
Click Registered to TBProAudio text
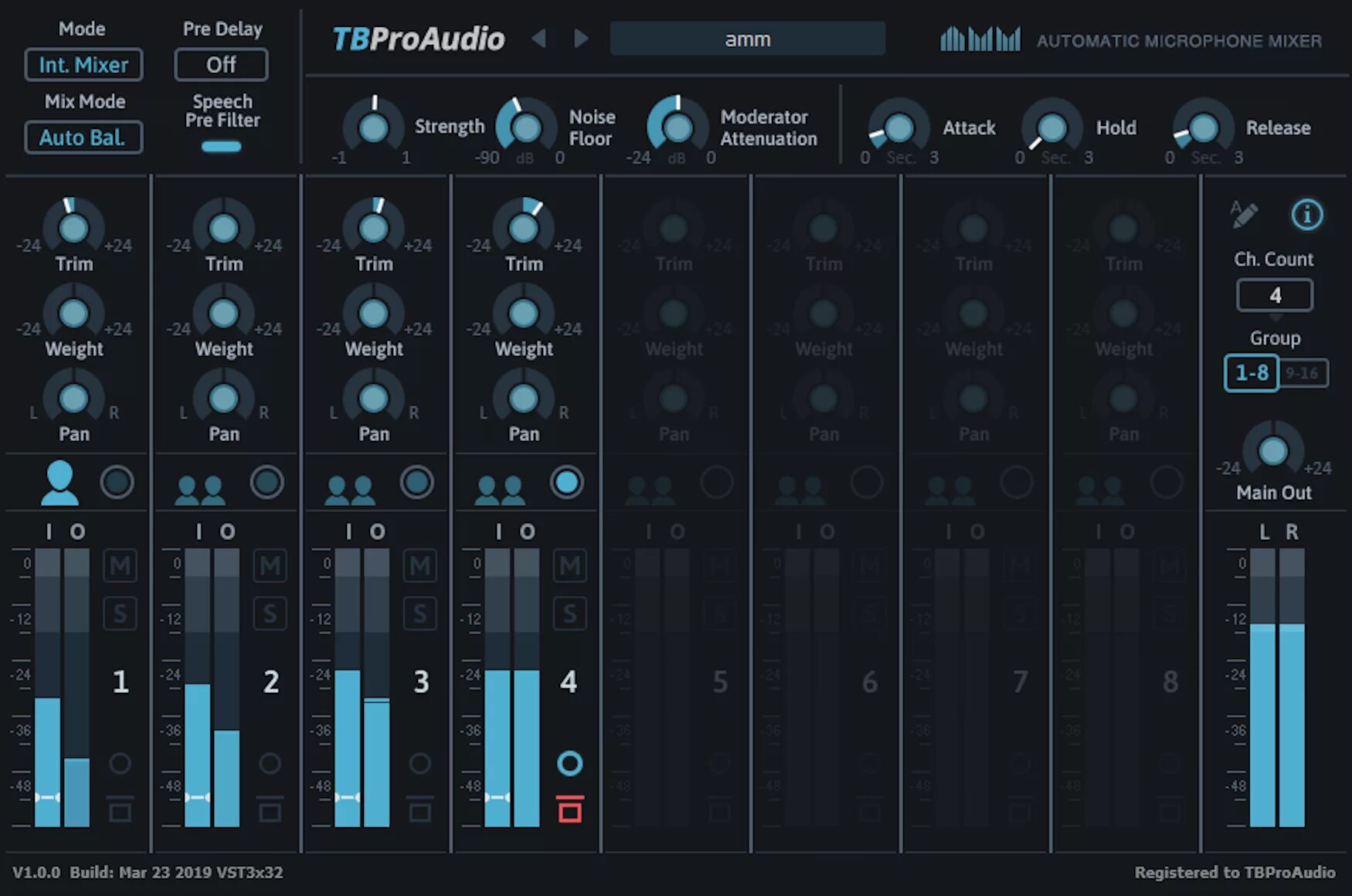pos(1235,873)
